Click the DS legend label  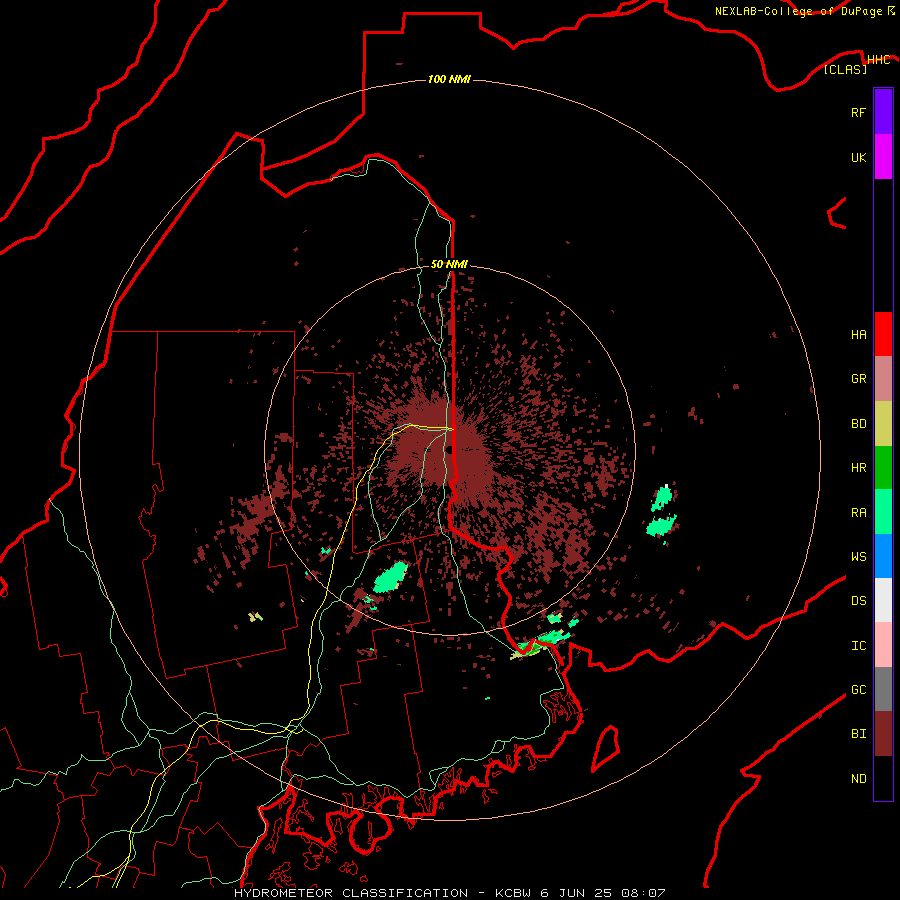pos(858,601)
